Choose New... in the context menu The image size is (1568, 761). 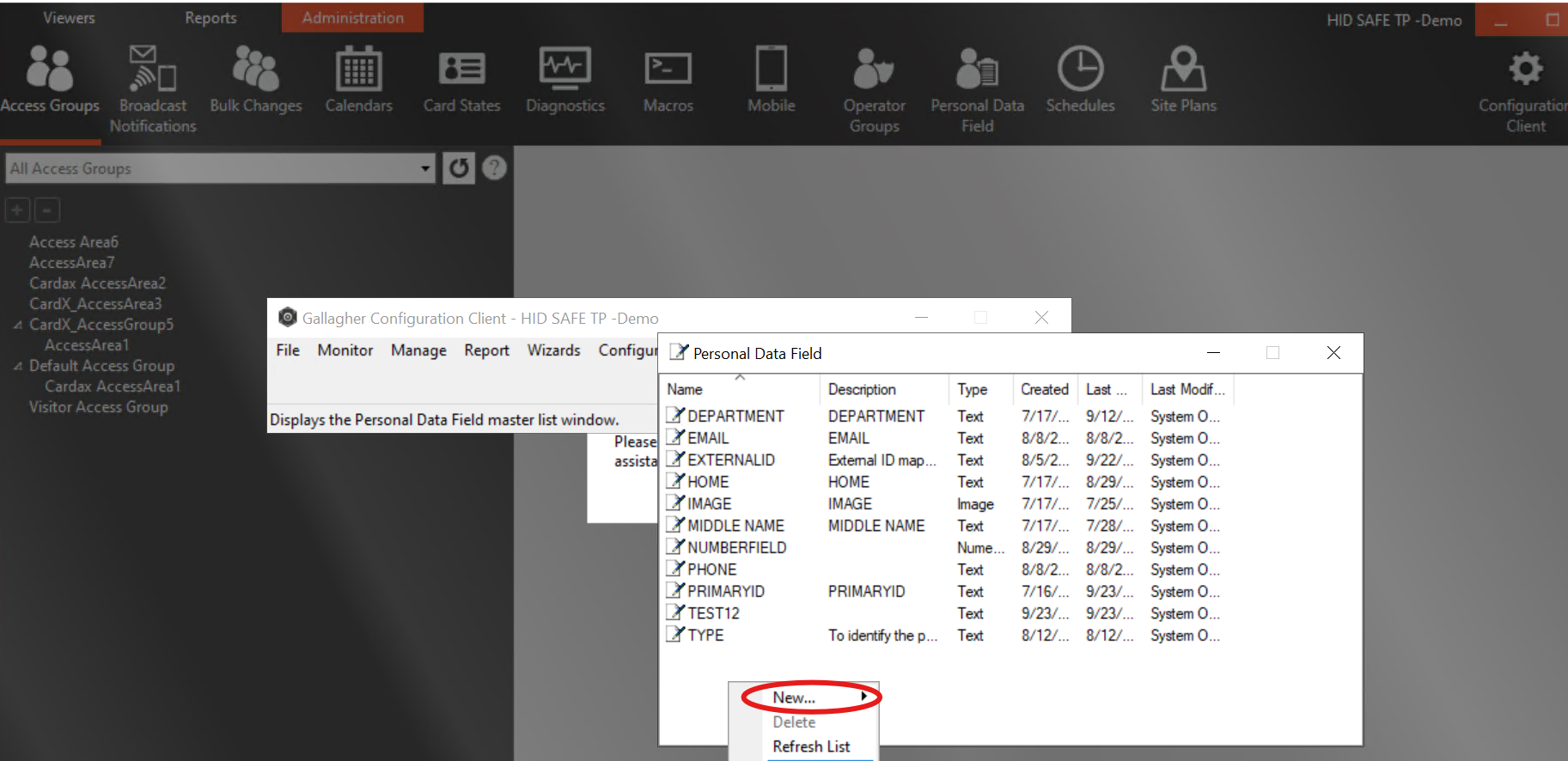point(794,697)
